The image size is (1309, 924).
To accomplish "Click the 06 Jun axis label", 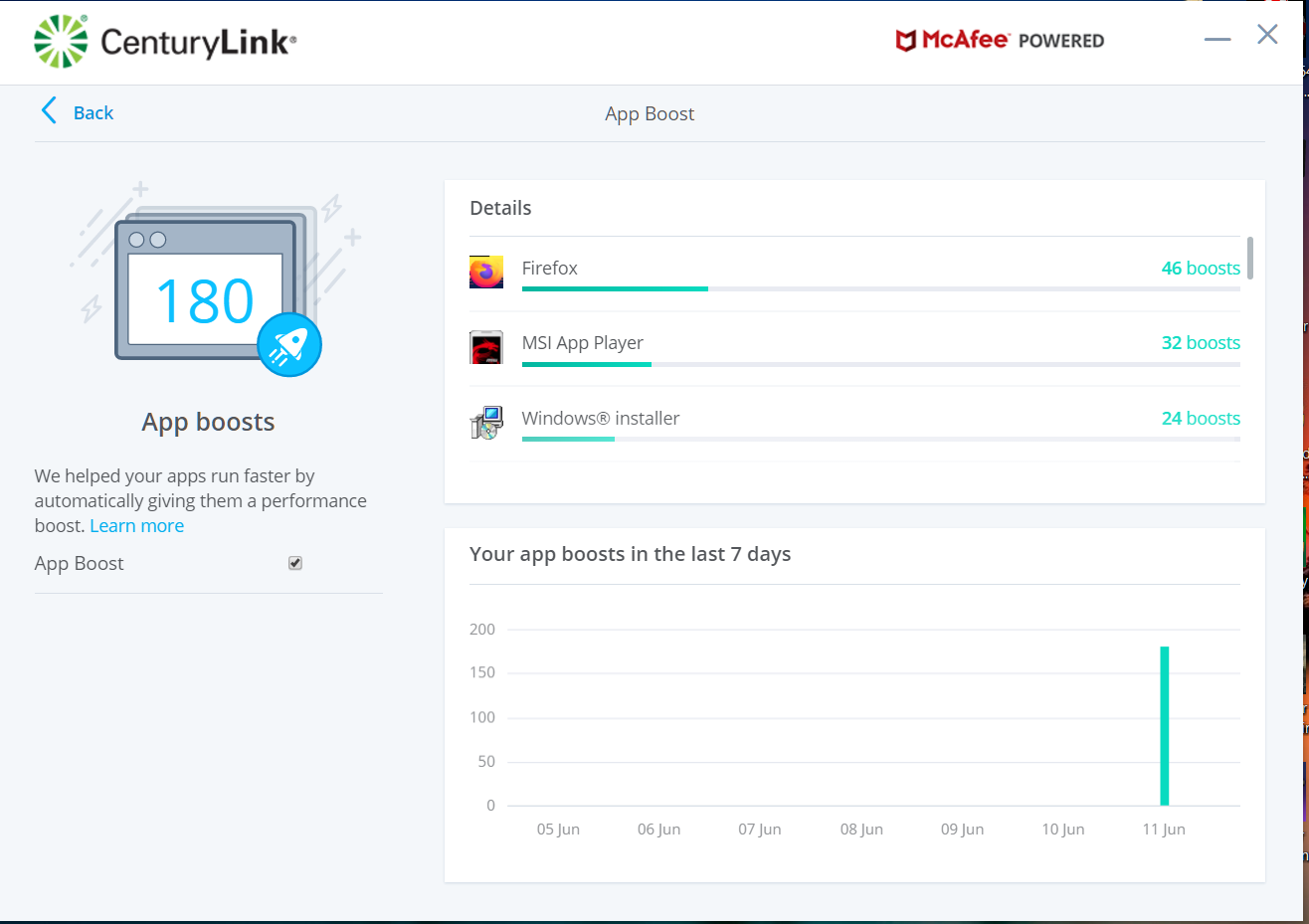I will (x=658, y=830).
